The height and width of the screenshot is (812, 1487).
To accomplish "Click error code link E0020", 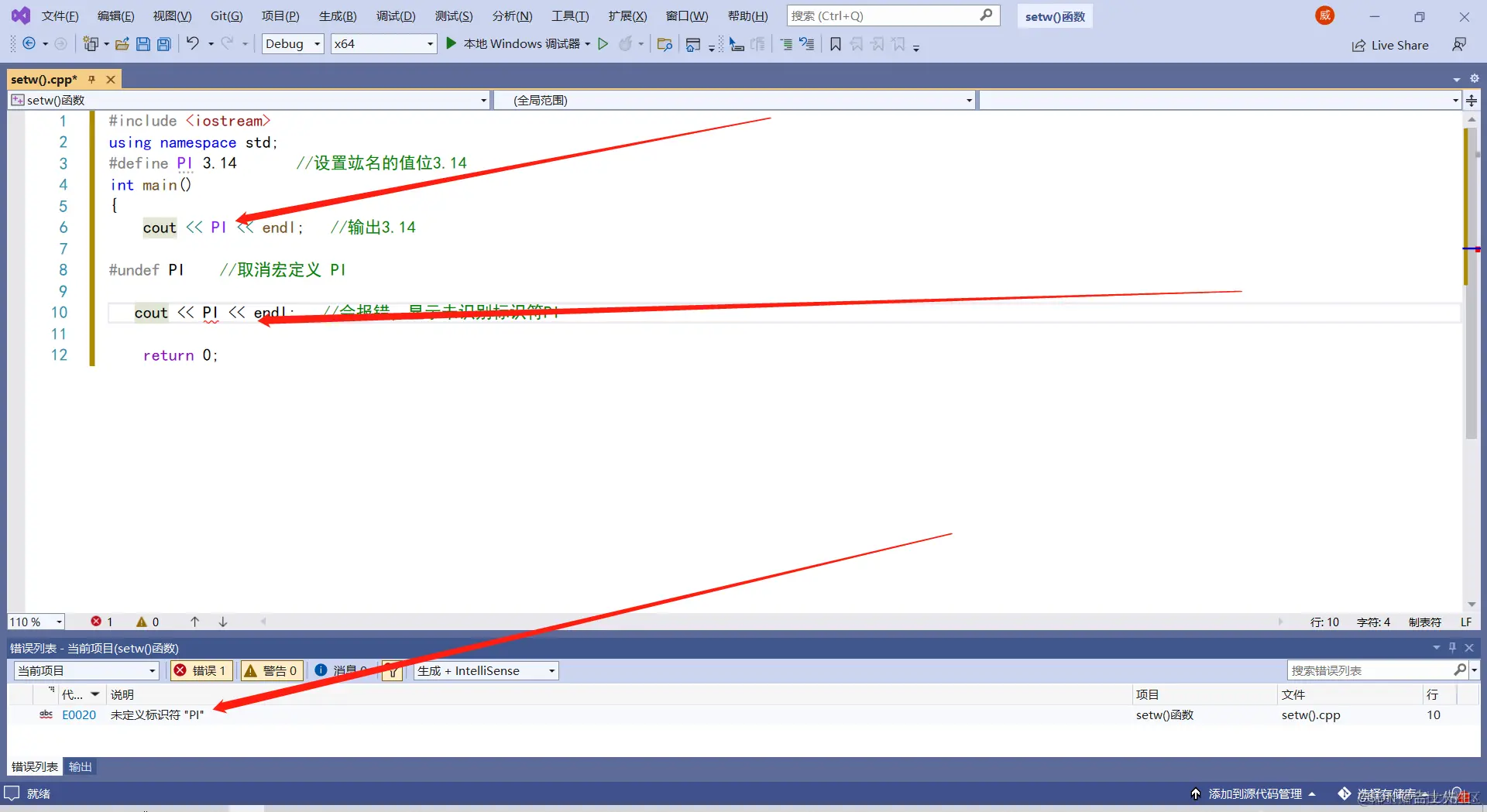I will (79, 714).
